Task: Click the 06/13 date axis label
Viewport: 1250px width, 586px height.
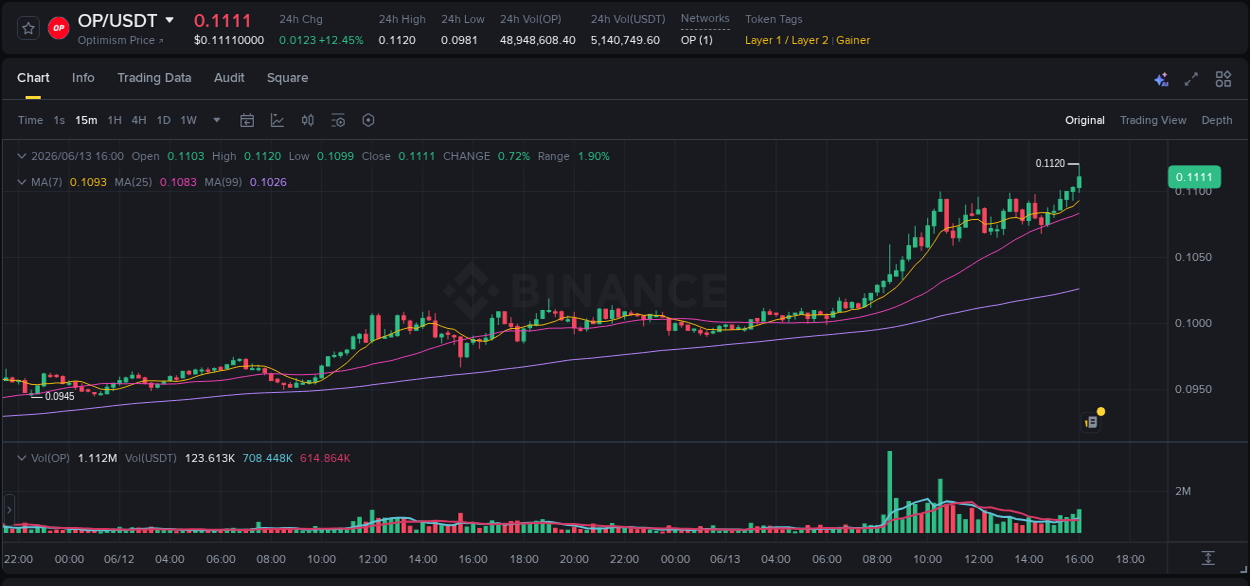Action: click(726, 559)
